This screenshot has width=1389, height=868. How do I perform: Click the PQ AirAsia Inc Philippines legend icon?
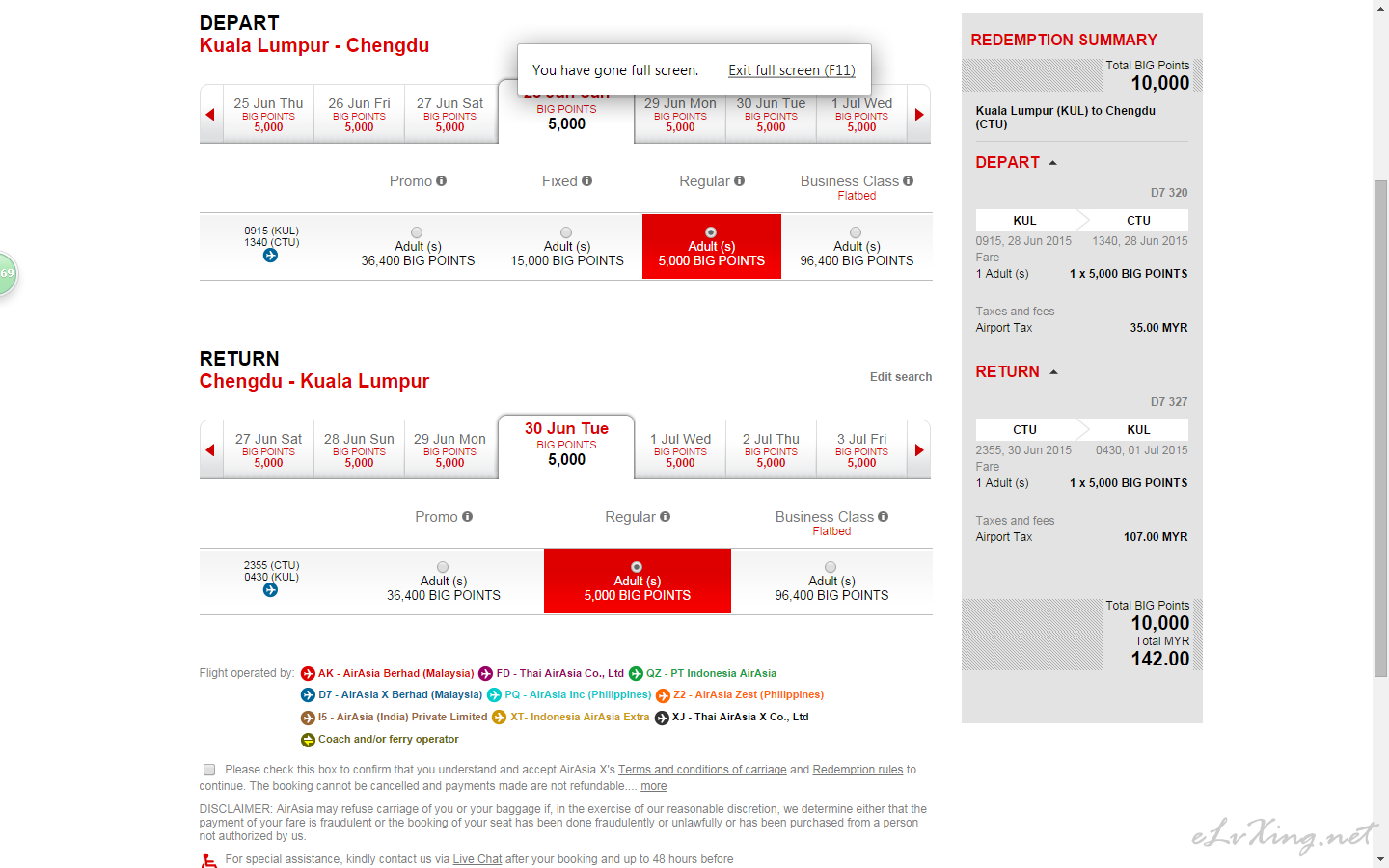(494, 695)
